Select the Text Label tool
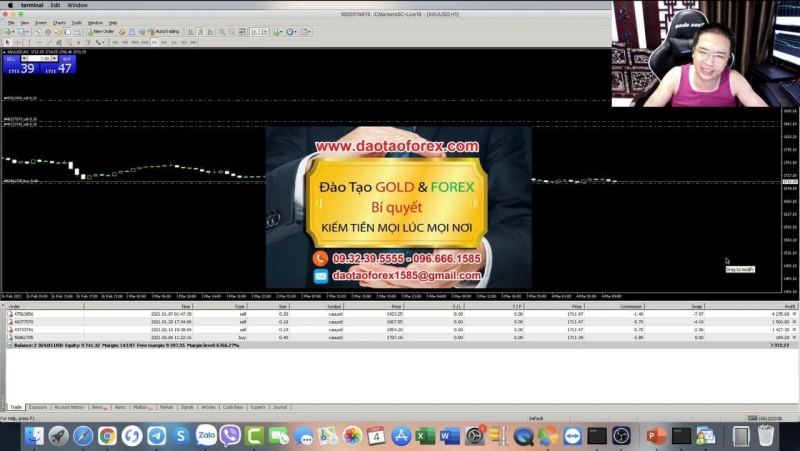Image resolution: width=800 pixels, height=451 pixels. click(88, 42)
